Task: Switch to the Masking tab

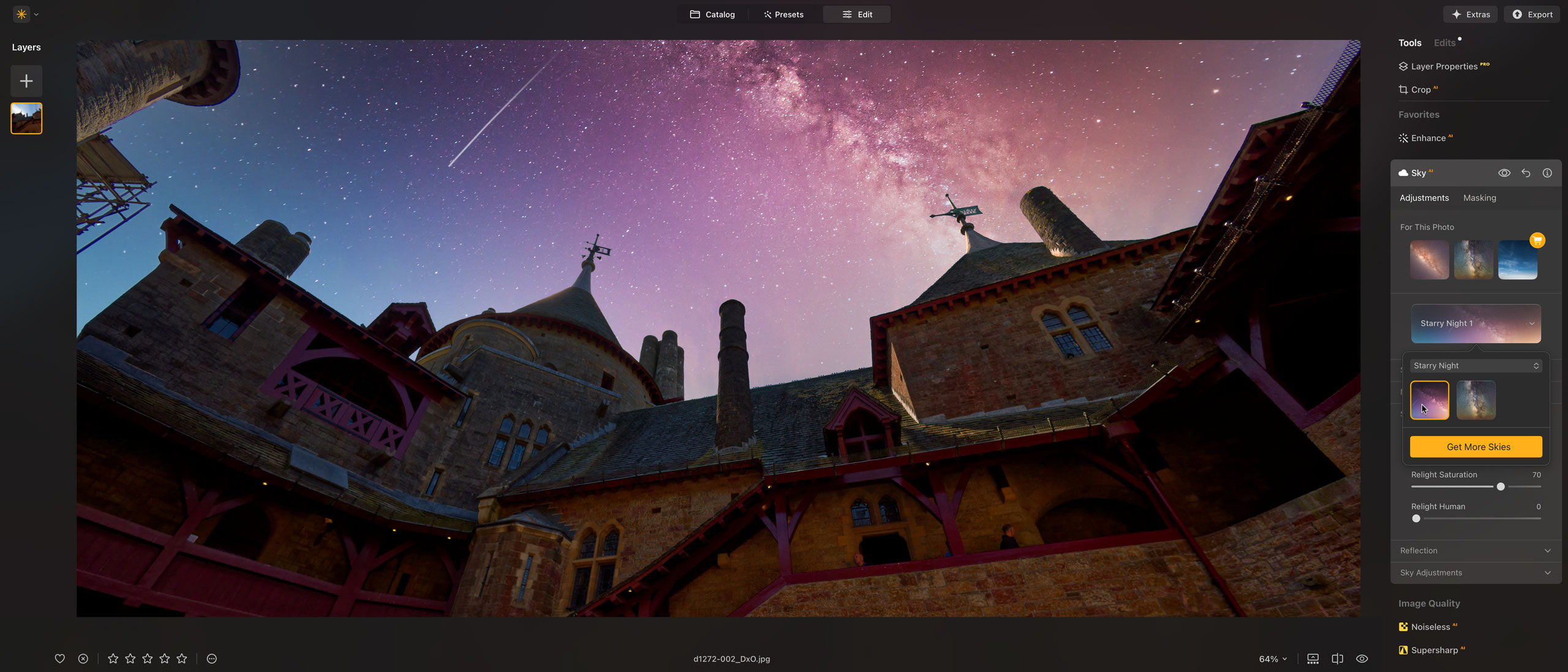Action: (1479, 198)
